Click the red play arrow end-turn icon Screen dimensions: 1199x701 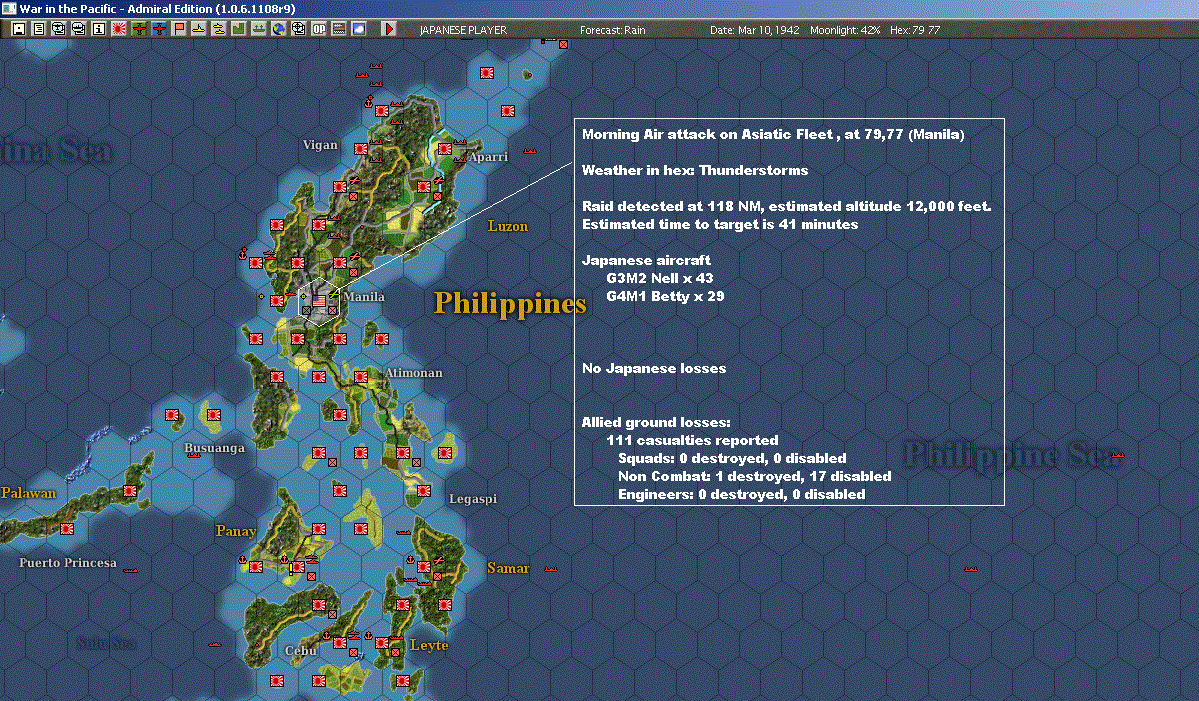[388, 29]
